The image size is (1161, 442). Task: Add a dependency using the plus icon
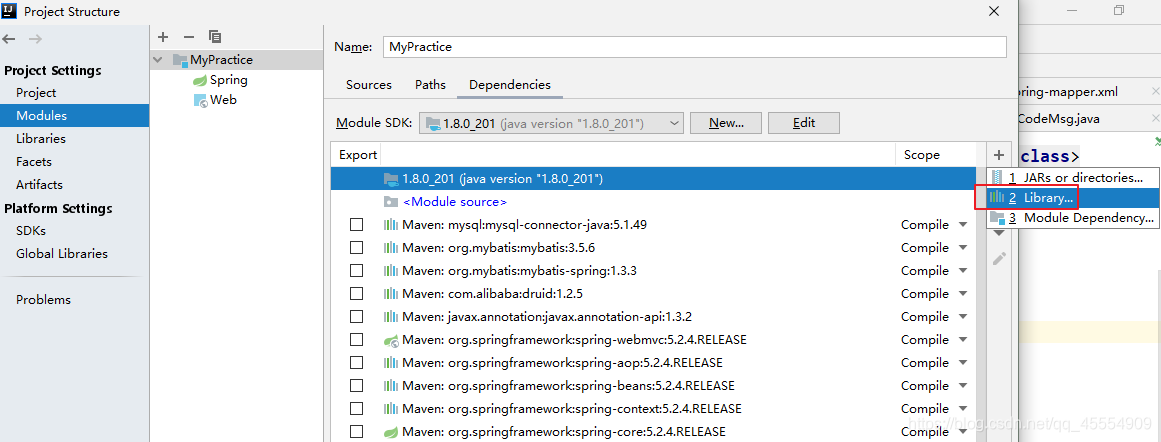click(x=999, y=155)
